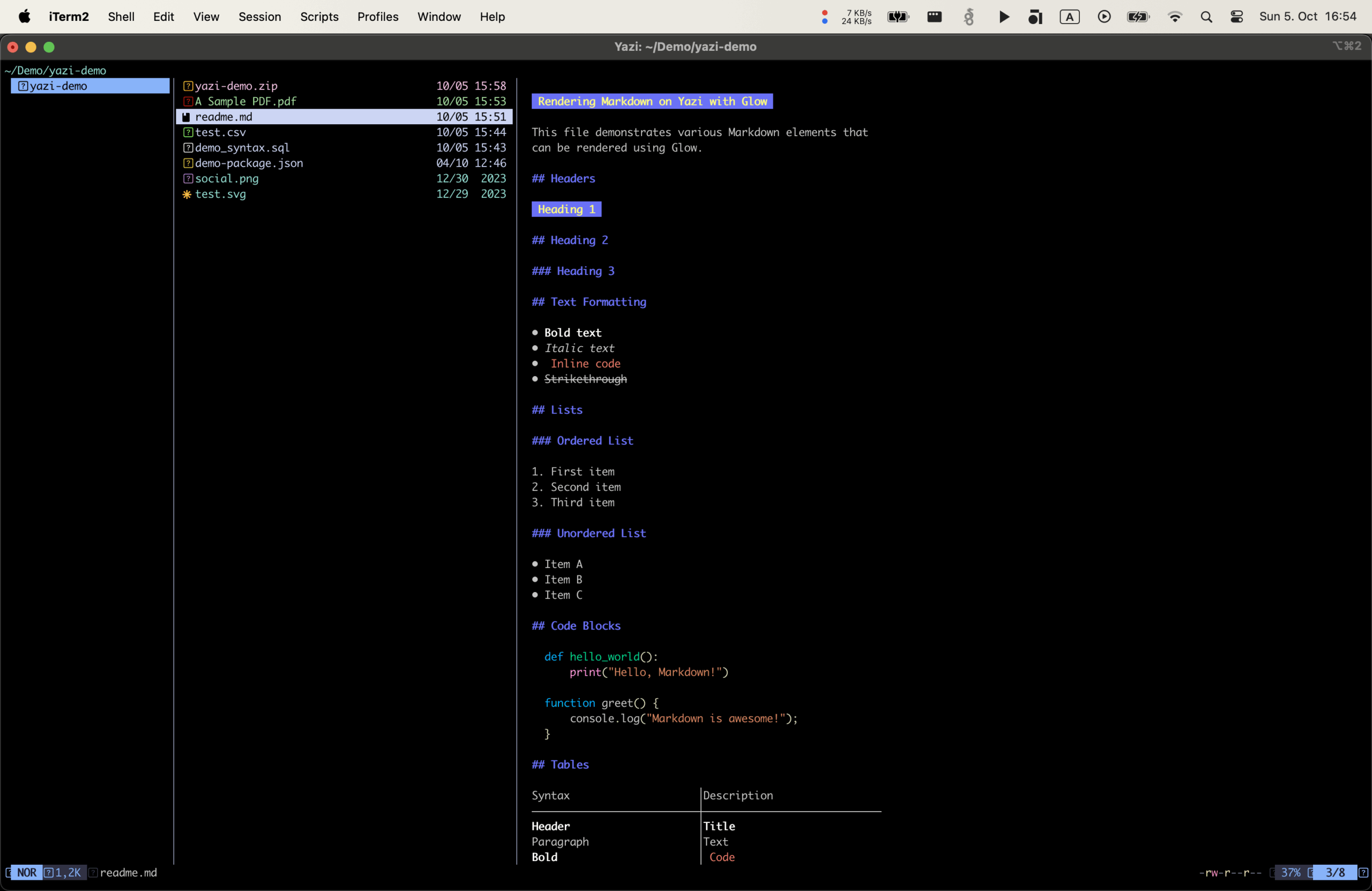Click the social.png file icon
Viewport: 1372px width, 891px height.
[188, 178]
